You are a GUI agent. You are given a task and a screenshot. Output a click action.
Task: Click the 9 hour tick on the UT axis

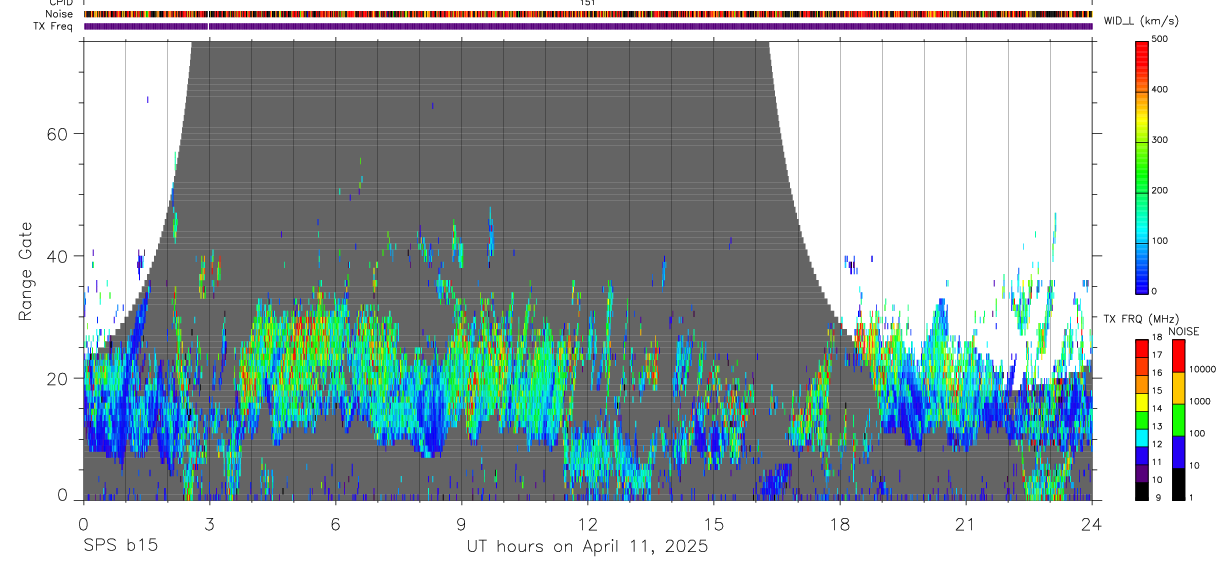click(x=461, y=523)
